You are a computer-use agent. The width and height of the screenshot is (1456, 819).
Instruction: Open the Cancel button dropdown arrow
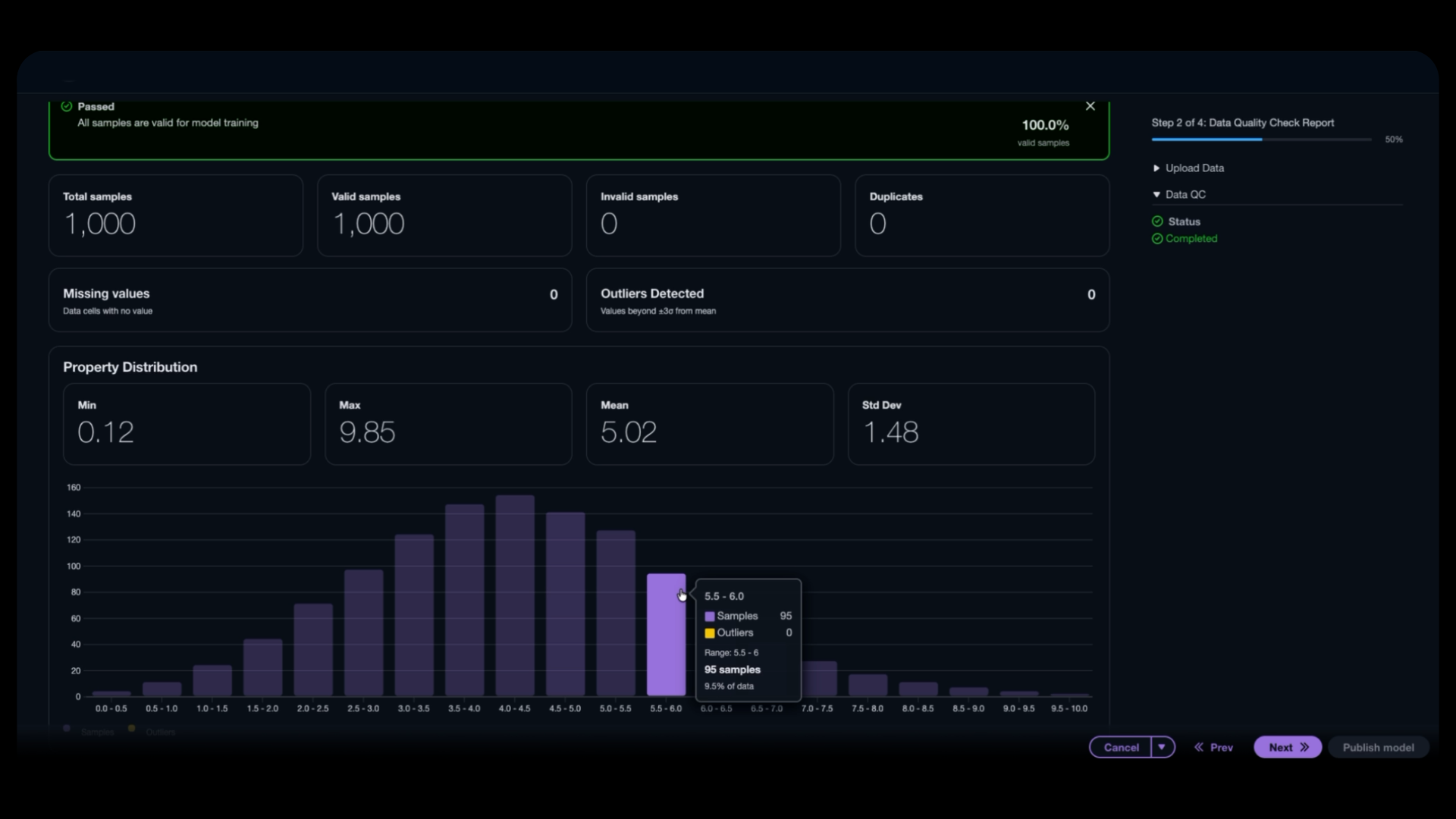pyautogui.click(x=1162, y=747)
